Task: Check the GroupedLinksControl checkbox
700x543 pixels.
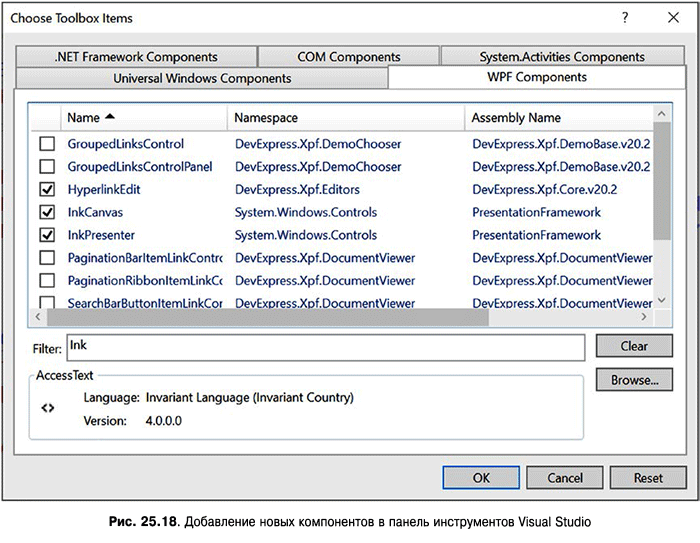Action: (x=47, y=144)
